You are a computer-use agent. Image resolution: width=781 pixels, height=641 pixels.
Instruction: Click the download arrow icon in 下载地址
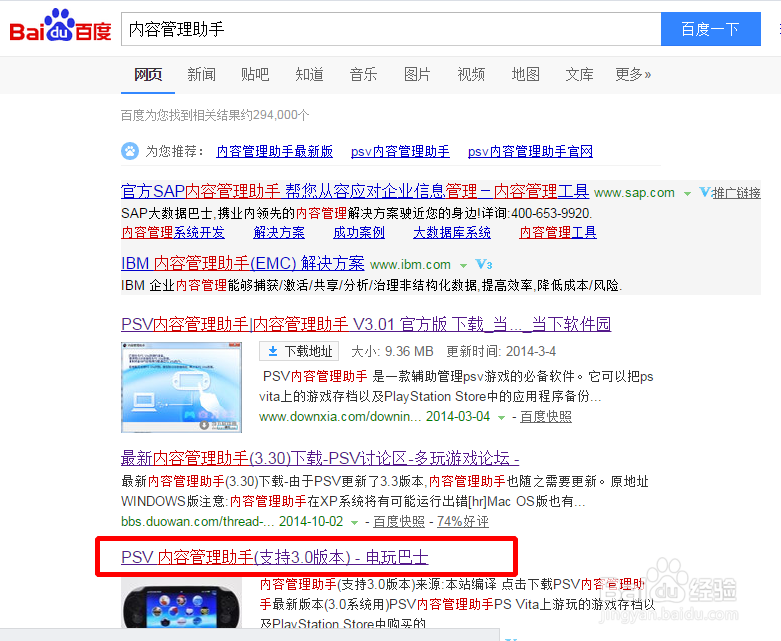(x=273, y=352)
